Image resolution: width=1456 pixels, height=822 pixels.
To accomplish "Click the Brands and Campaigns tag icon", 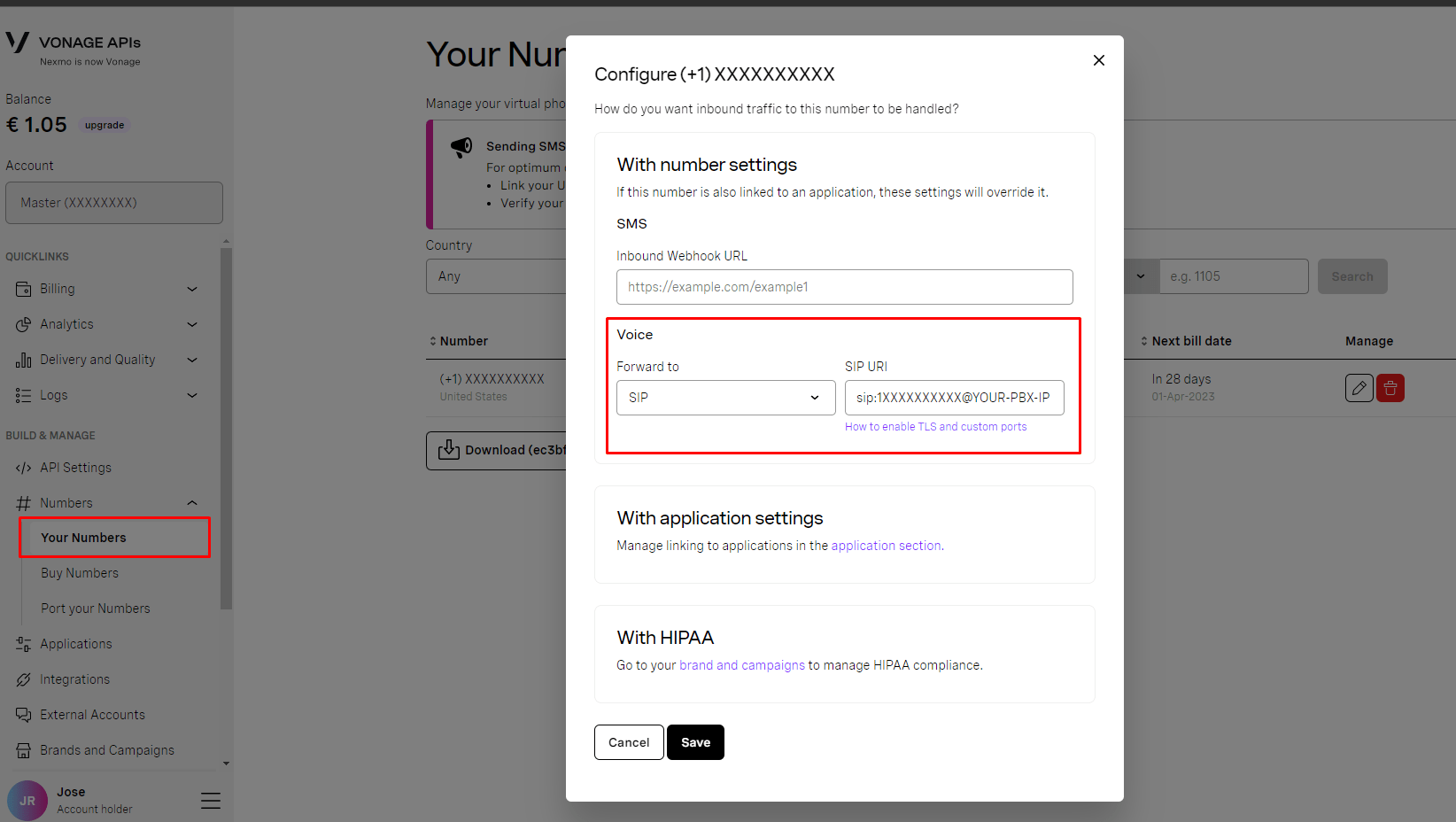I will (23, 749).
